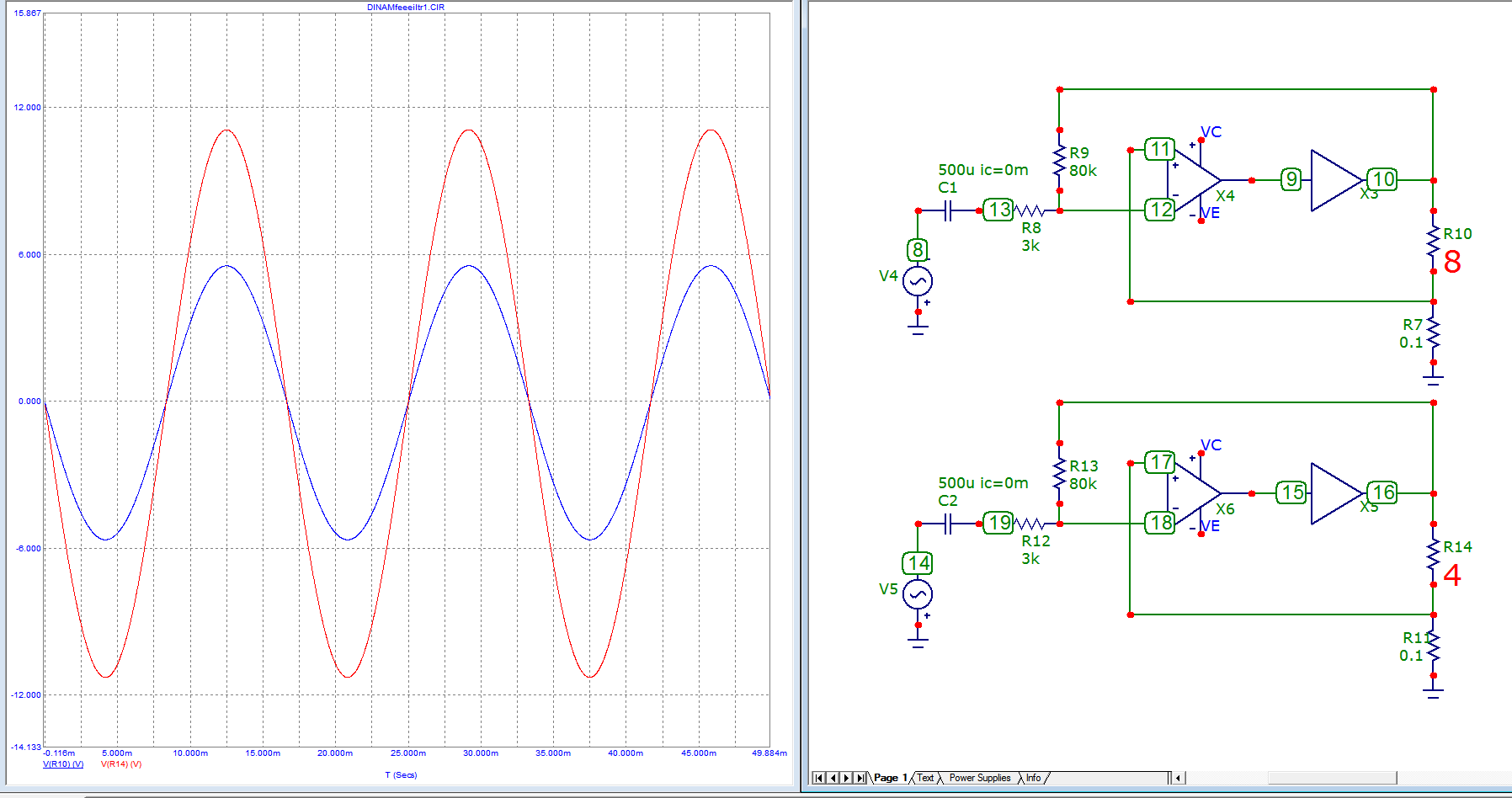
Task: Switch to the Text tab
Action: point(925,778)
